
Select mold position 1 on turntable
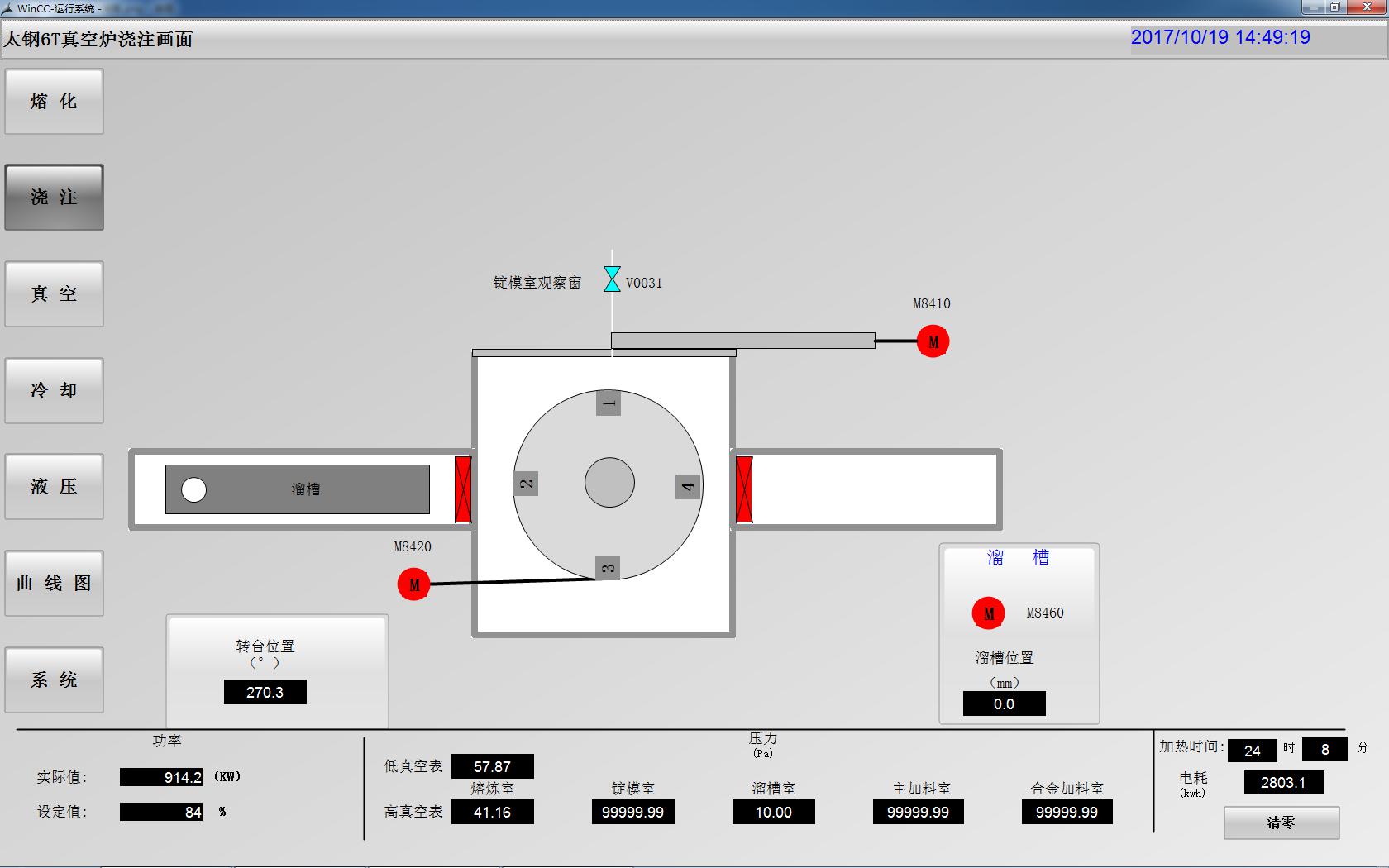tap(609, 403)
